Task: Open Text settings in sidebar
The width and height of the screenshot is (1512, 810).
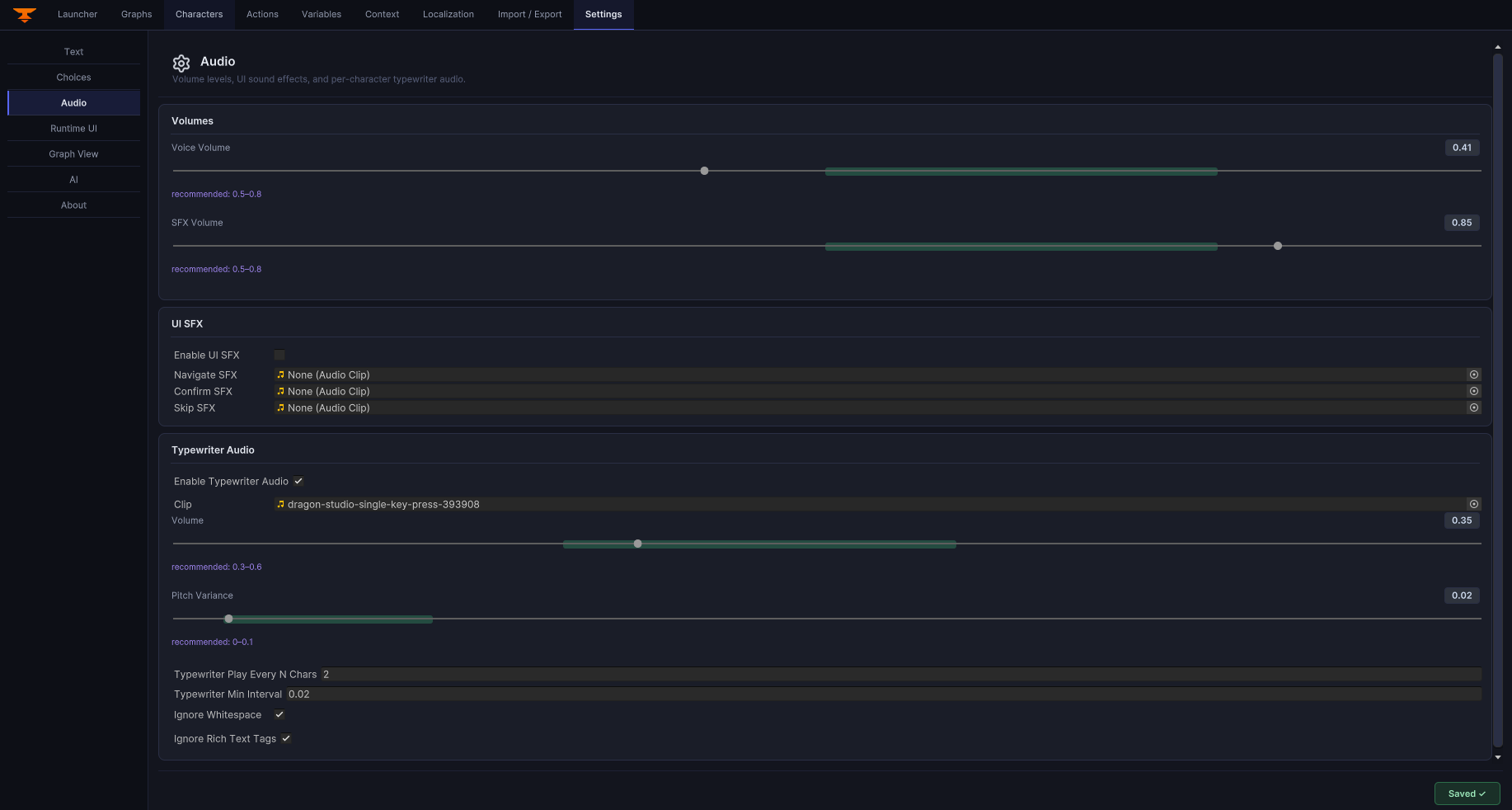Action: point(74,52)
